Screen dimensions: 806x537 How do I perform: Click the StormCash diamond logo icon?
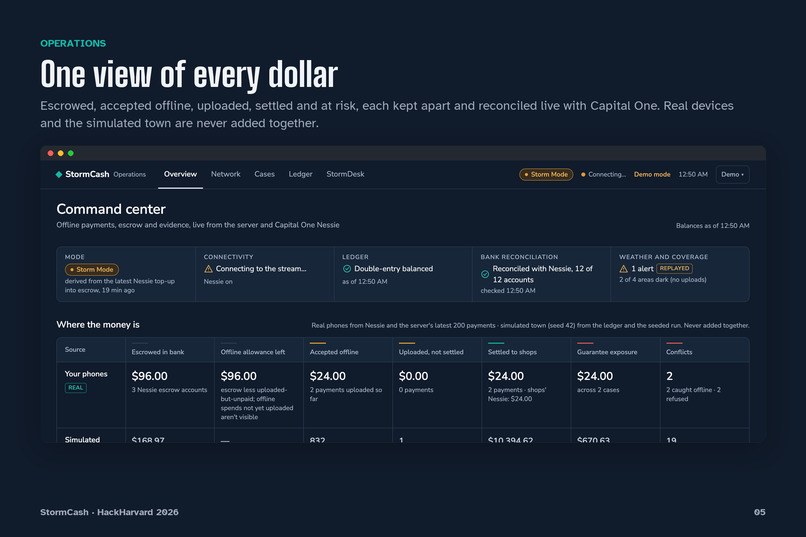click(x=59, y=174)
